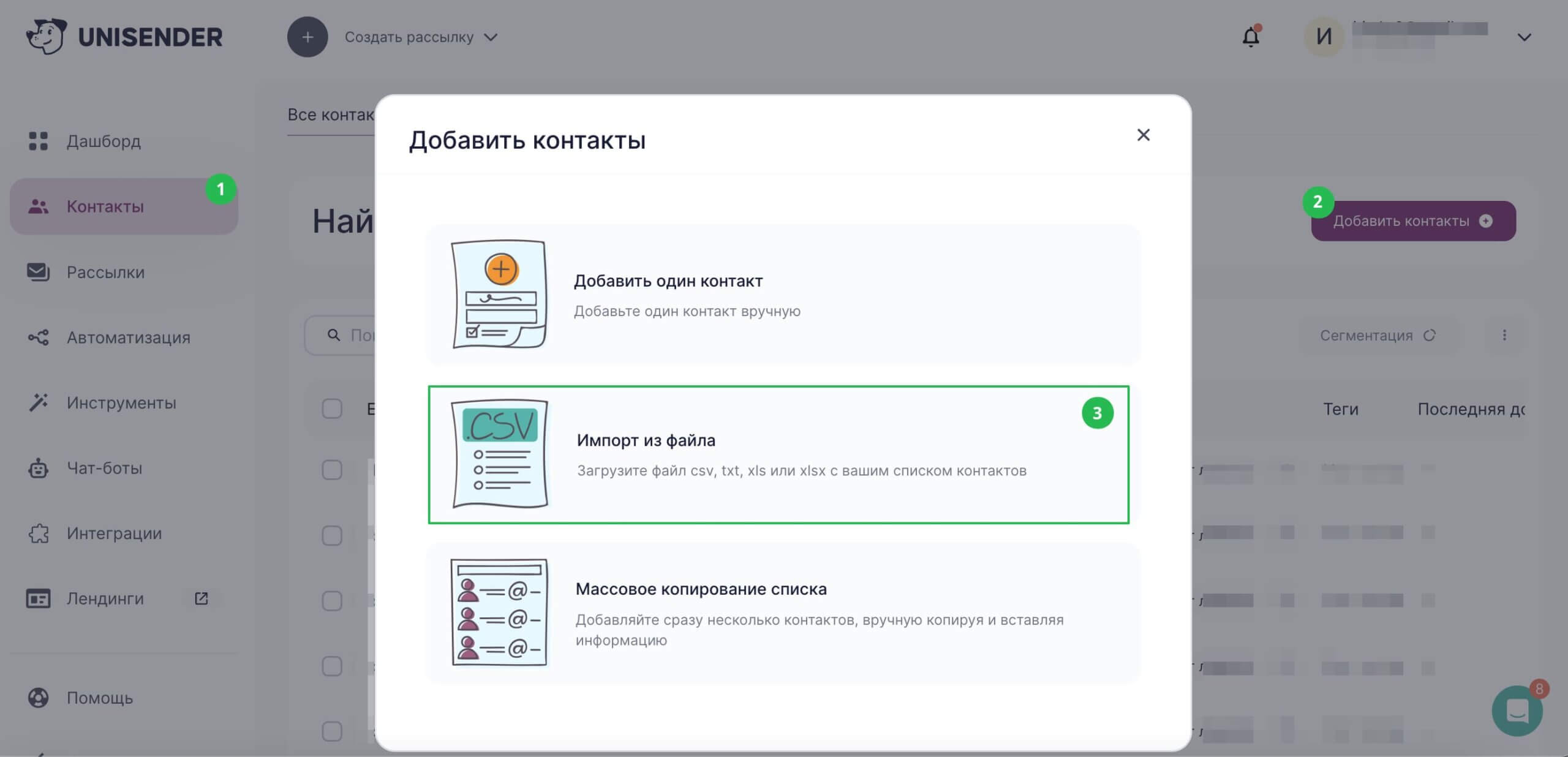Open the notifications bell

tap(1251, 37)
